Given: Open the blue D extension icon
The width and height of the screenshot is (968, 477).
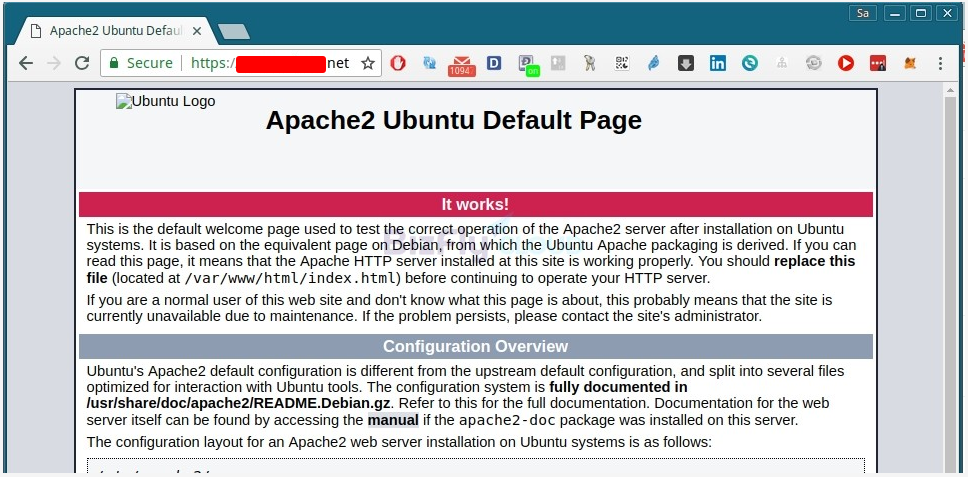Looking at the screenshot, I should [x=494, y=63].
